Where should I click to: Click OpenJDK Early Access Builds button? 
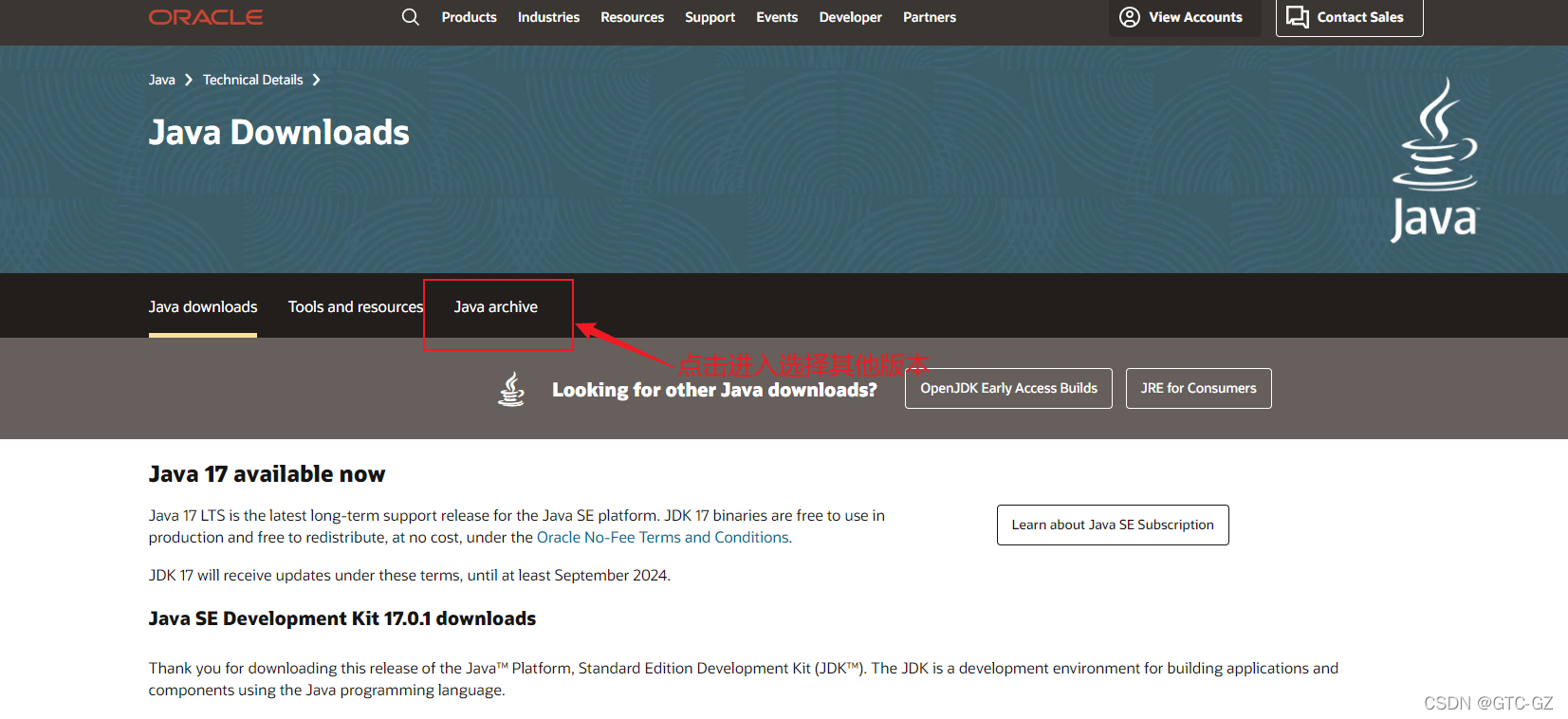pos(1008,388)
